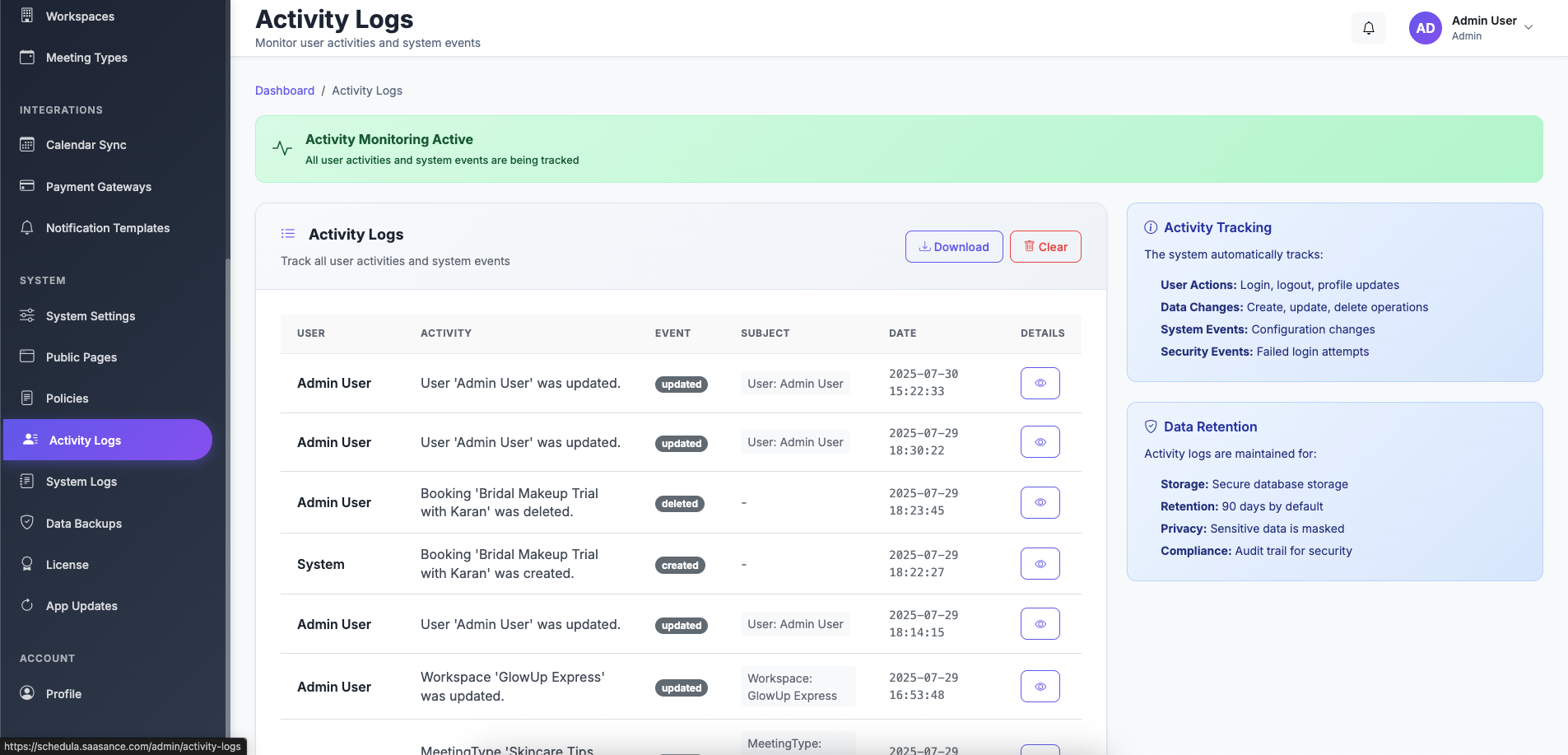Open details for the GlowUp Express workspace update
The height and width of the screenshot is (755, 1568).
(1040, 685)
